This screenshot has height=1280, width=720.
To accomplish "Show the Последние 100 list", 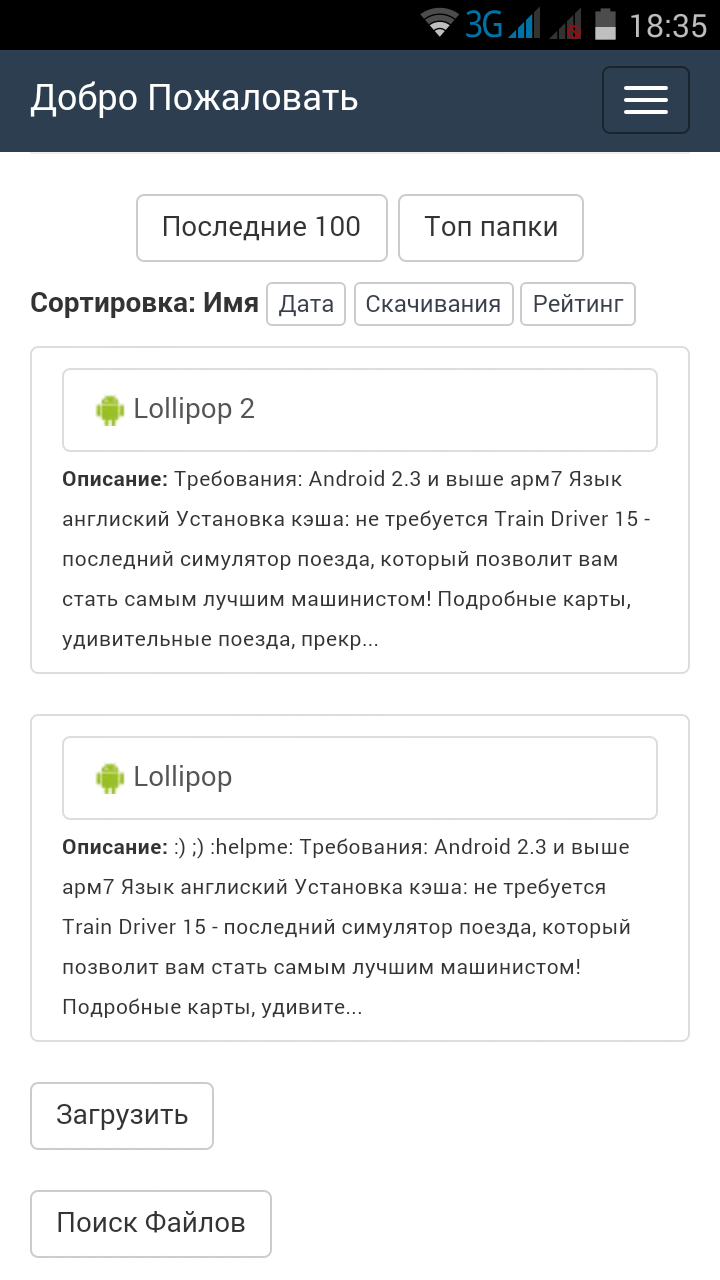I will coord(261,228).
